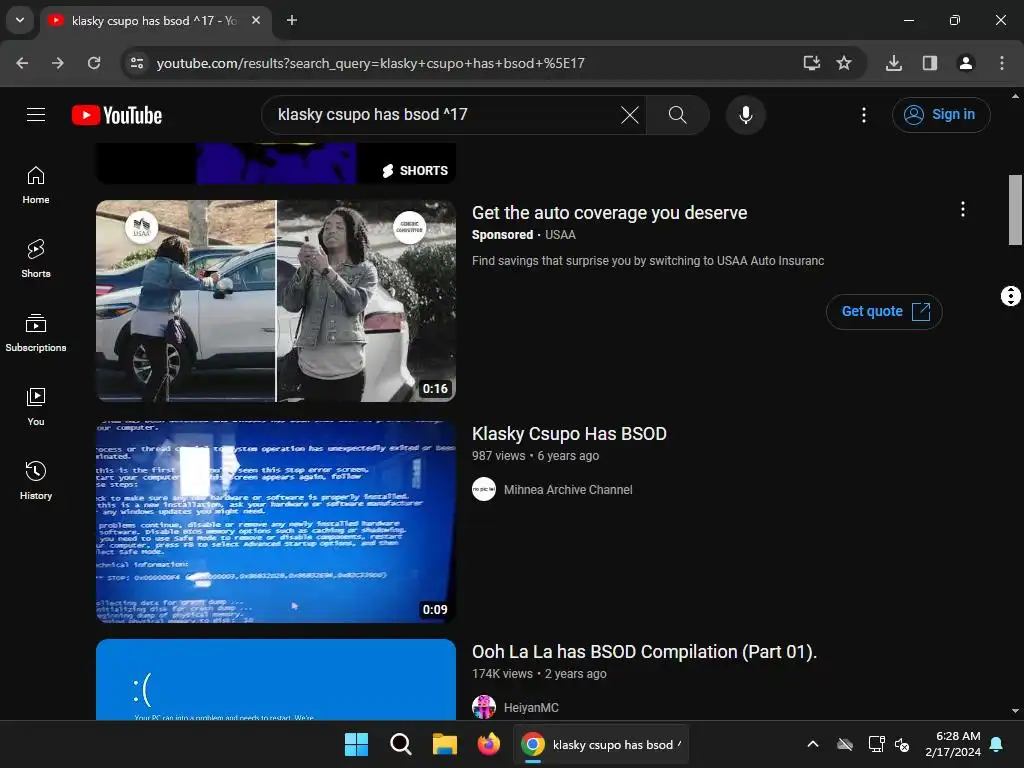The height and width of the screenshot is (768, 1024).
Task: Open Chrome downloads
Action: 894,63
